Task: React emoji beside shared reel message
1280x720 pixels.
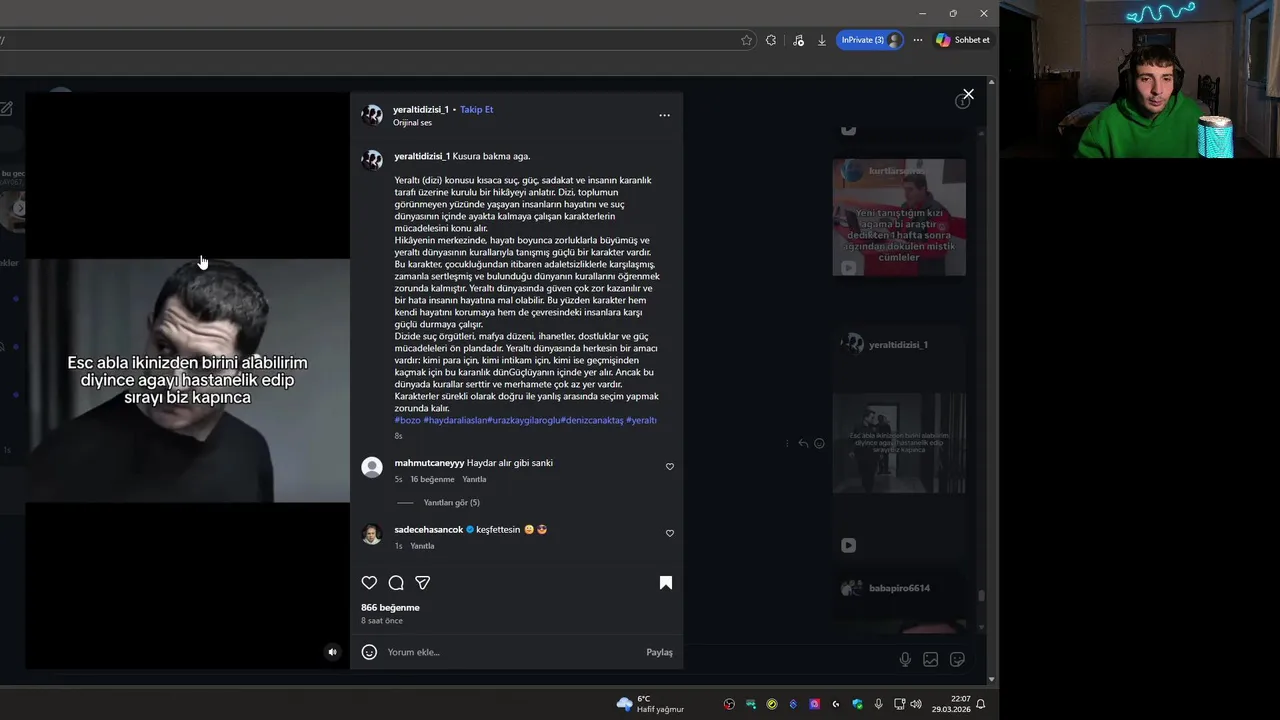Action: point(819,443)
